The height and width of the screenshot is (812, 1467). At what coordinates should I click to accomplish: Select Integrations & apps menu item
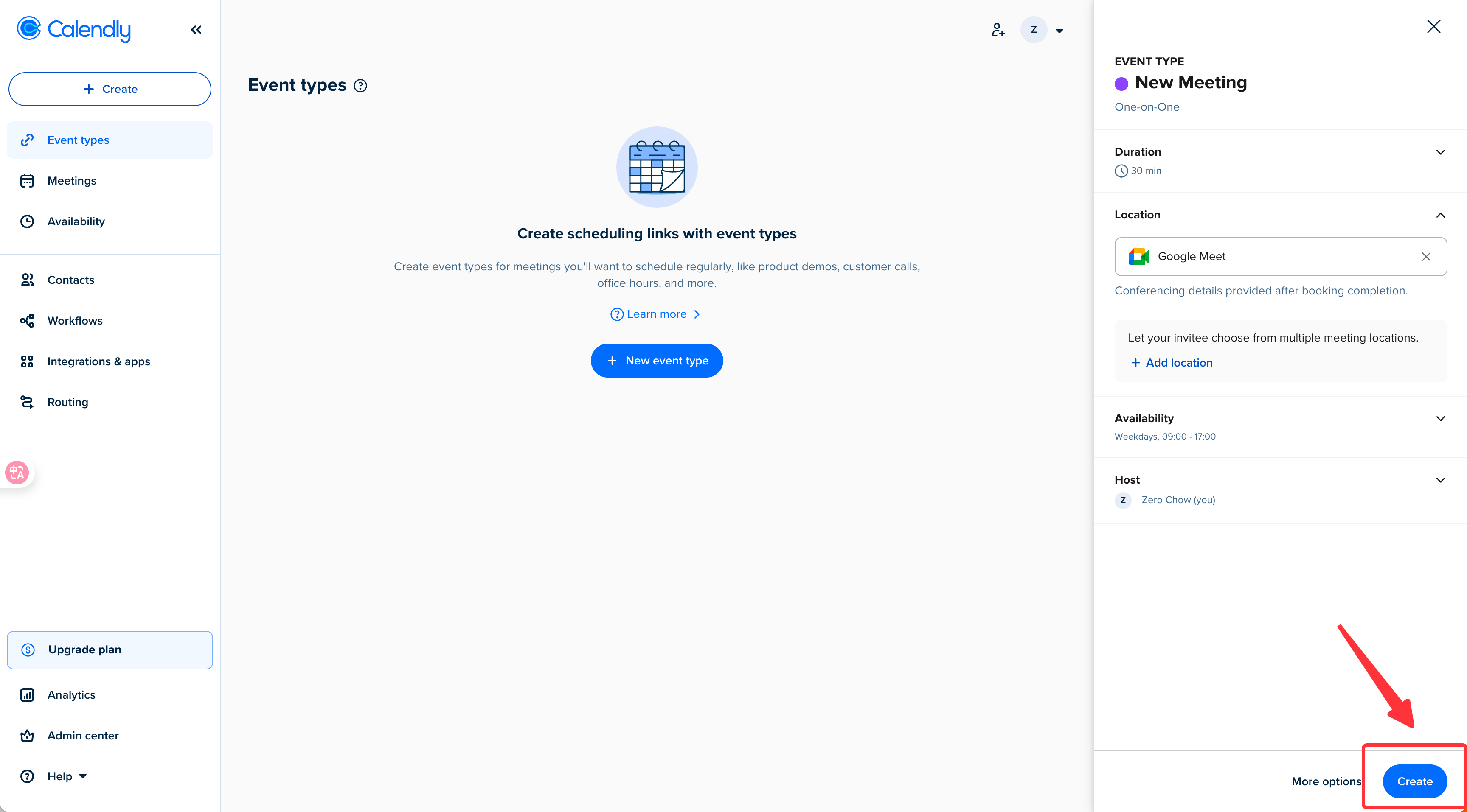click(98, 361)
